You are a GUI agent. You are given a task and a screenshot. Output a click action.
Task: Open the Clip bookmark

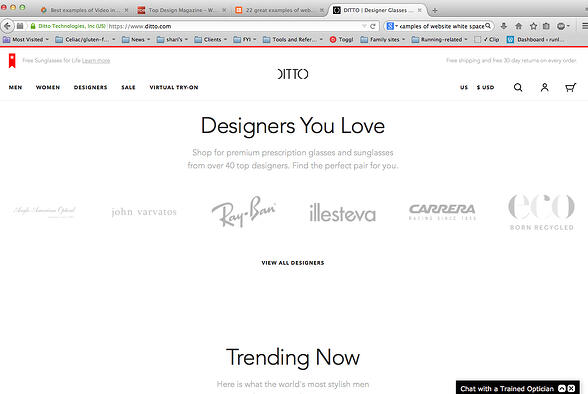[487, 39]
